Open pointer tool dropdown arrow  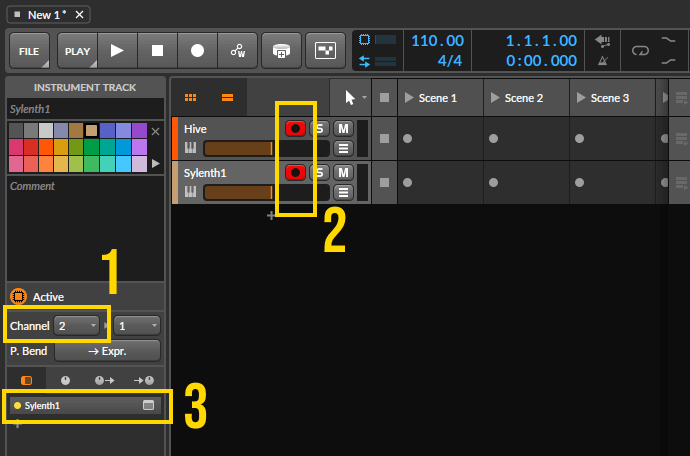pos(364,97)
